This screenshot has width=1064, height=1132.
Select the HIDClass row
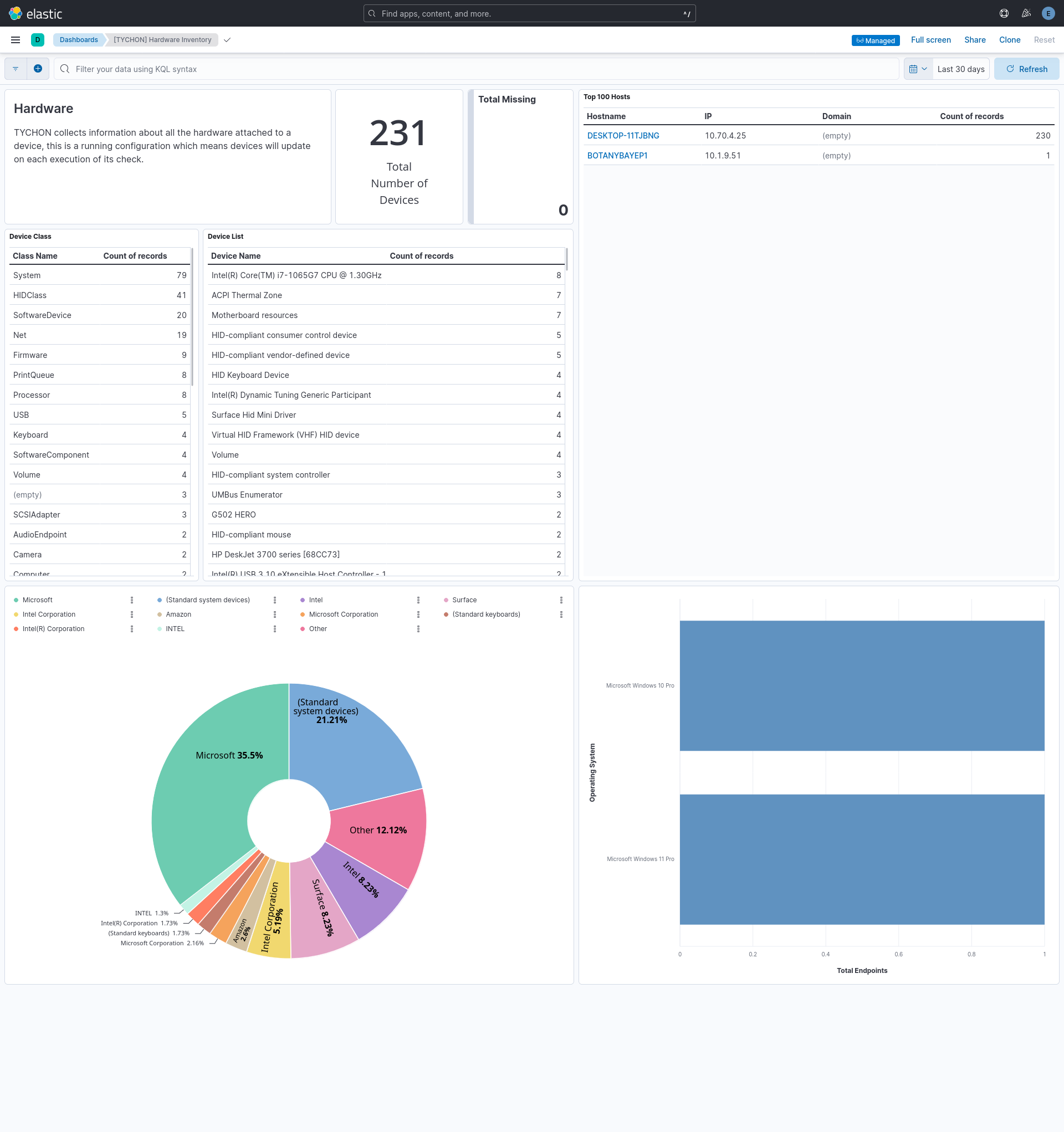click(x=100, y=295)
